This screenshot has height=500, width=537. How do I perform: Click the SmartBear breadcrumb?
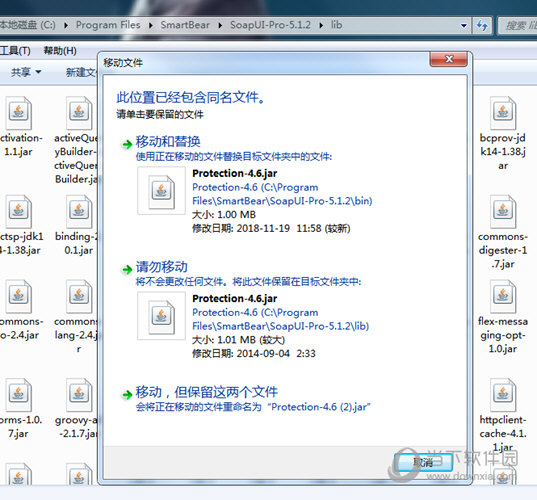pos(185,25)
